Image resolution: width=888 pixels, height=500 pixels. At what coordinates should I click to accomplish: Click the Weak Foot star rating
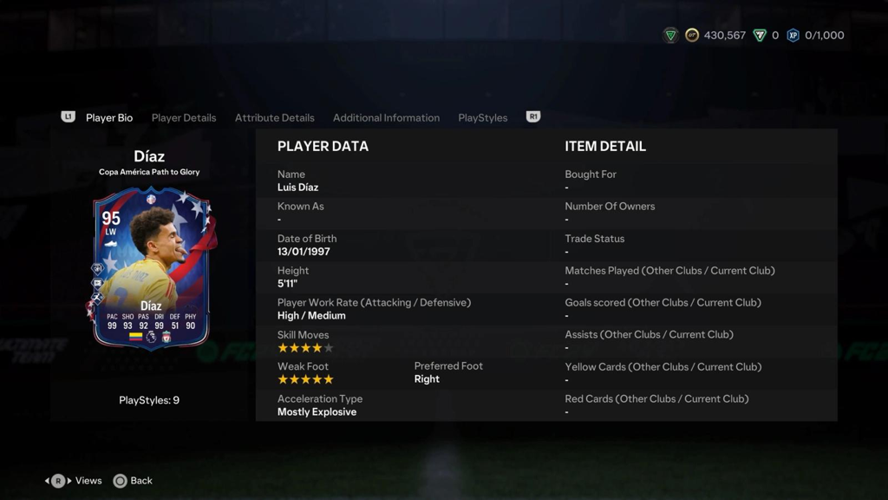click(306, 379)
